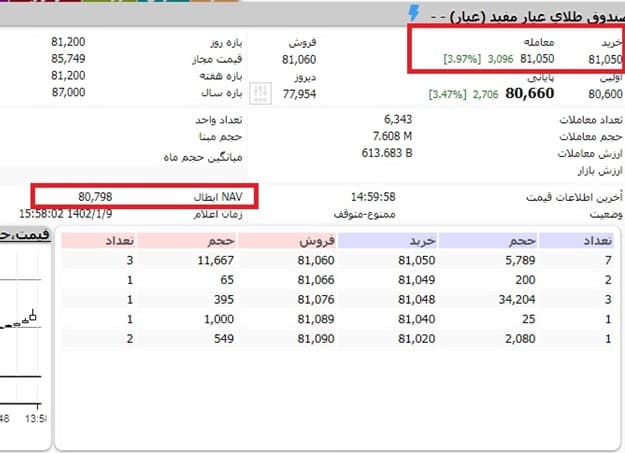Click sell price 81,076 in order book
The width and height of the screenshot is (625, 453).
(316, 299)
